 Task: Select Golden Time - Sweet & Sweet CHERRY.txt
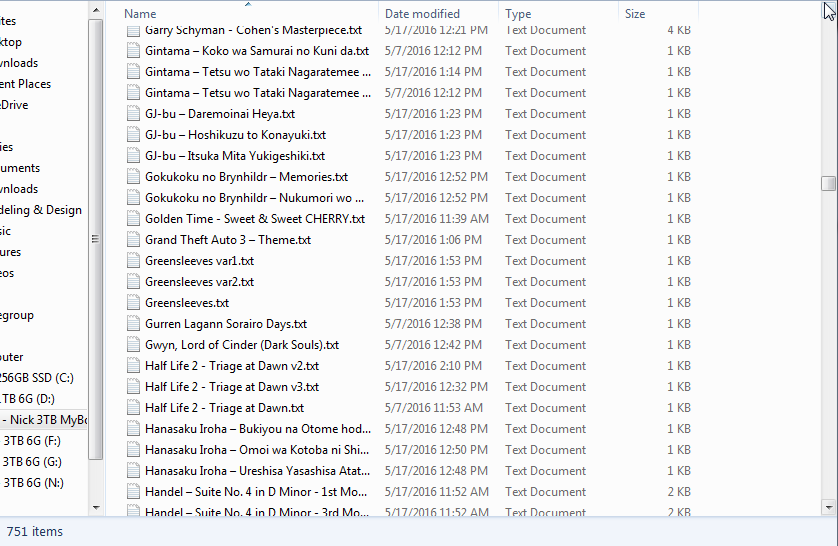click(255, 219)
